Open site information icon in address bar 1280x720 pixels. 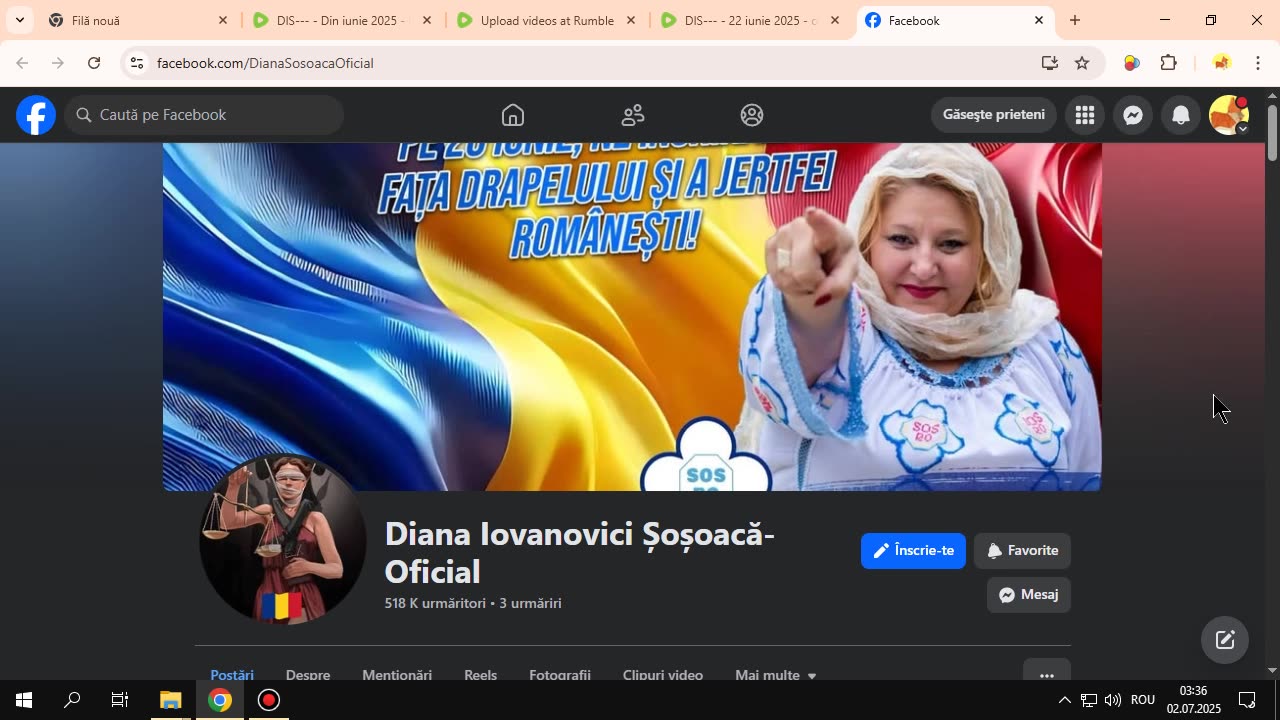pos(137,63)
